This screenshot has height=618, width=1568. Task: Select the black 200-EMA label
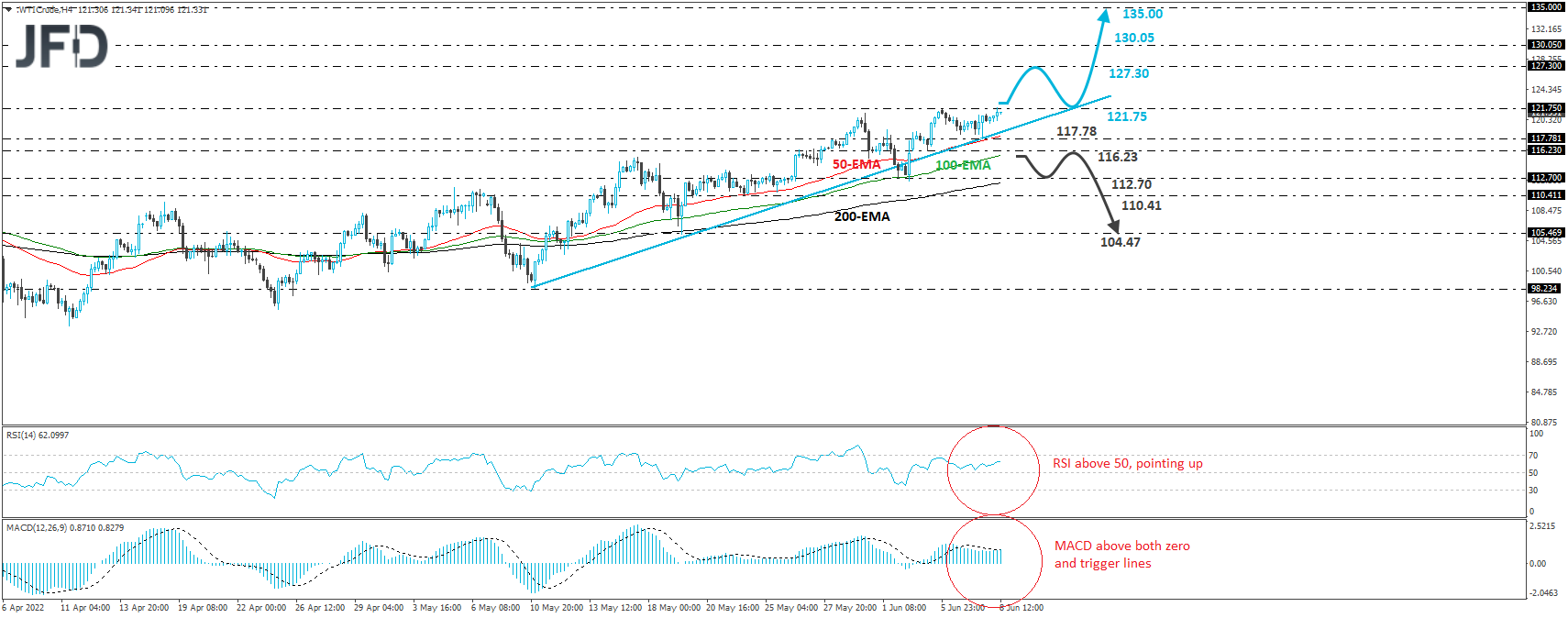tap(862, 216)
